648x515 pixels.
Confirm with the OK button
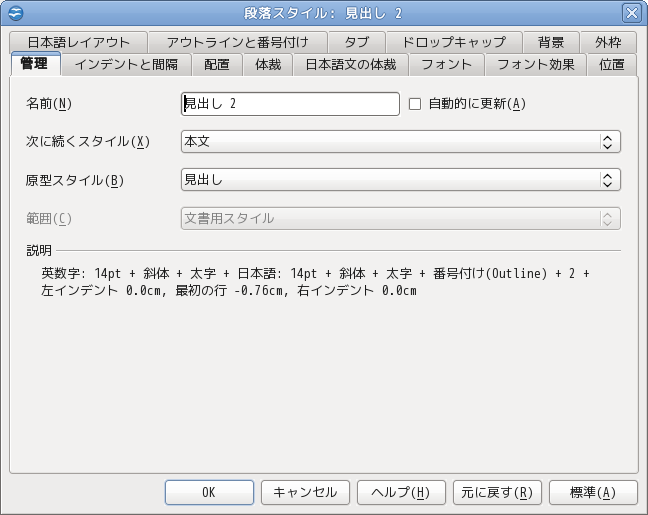click(x=209, y=492)
